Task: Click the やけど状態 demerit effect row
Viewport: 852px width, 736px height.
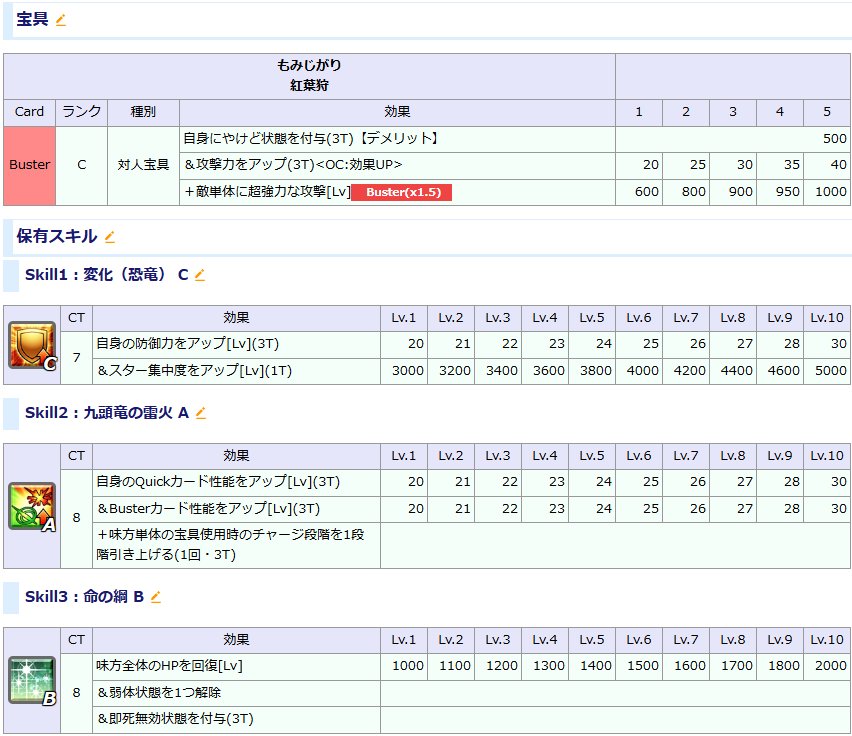Action: click(x=397, y=139)
